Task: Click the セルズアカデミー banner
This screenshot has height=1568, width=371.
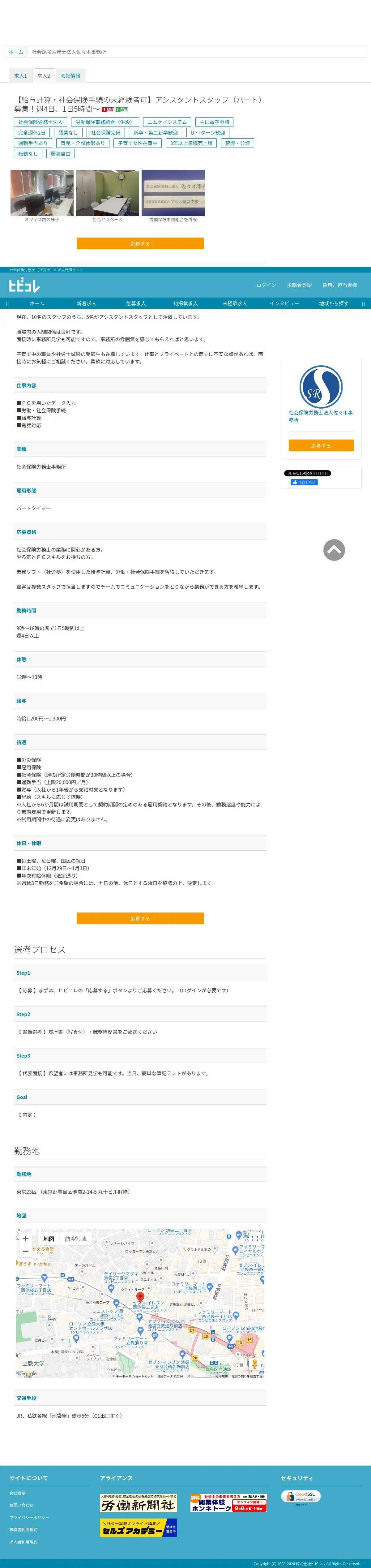Action: (139, 1528)
